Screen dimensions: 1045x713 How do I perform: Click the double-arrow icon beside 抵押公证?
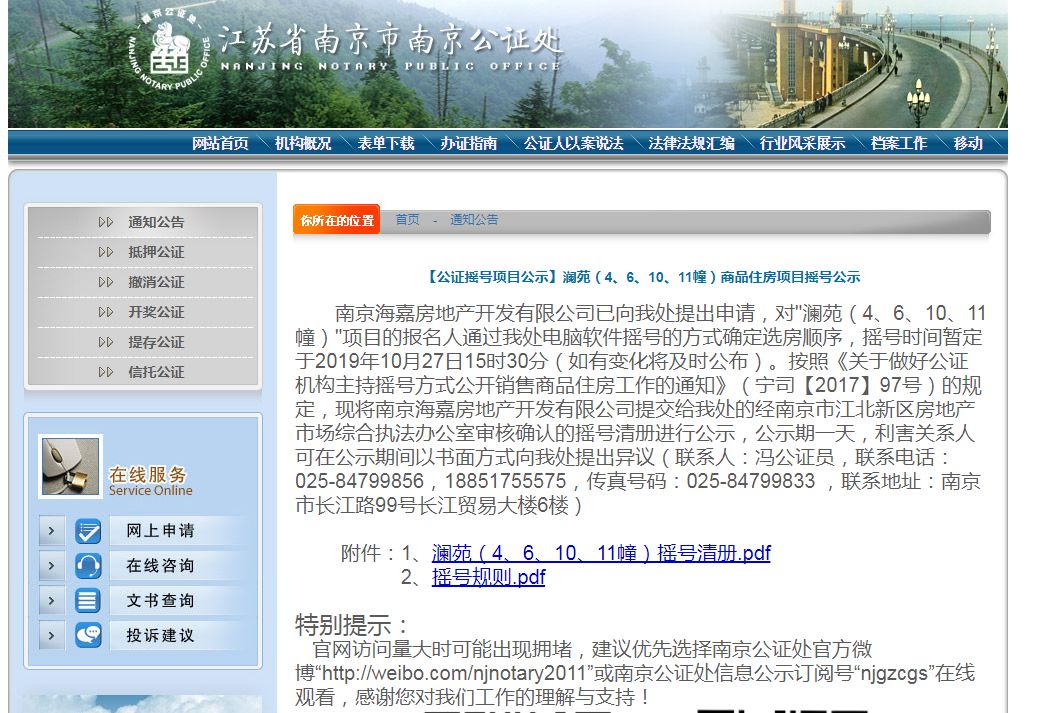(x=106, y=252)
